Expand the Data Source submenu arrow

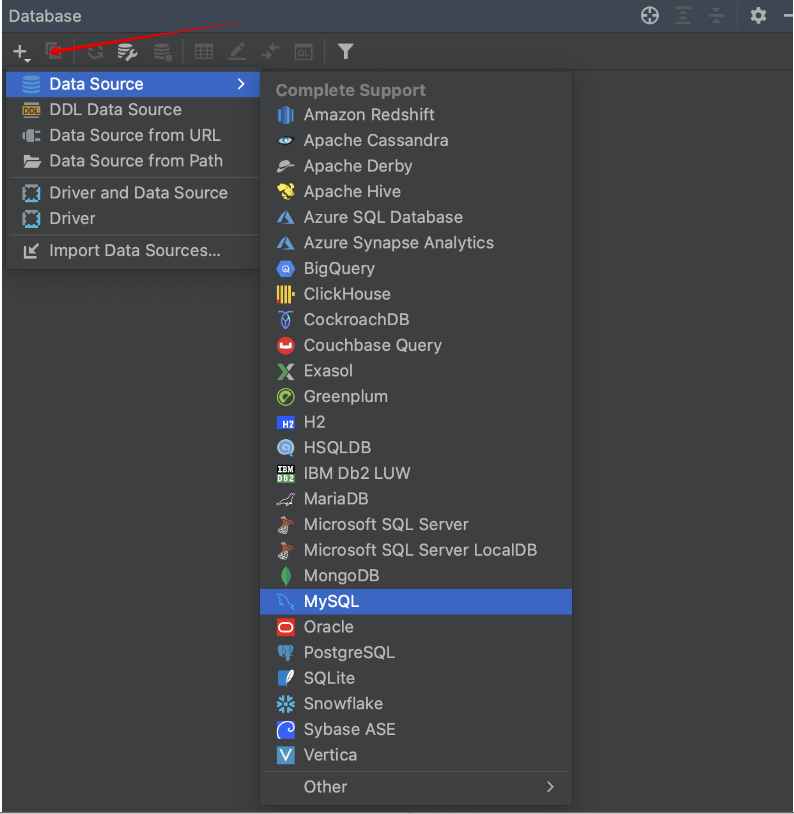pos(241,84)
